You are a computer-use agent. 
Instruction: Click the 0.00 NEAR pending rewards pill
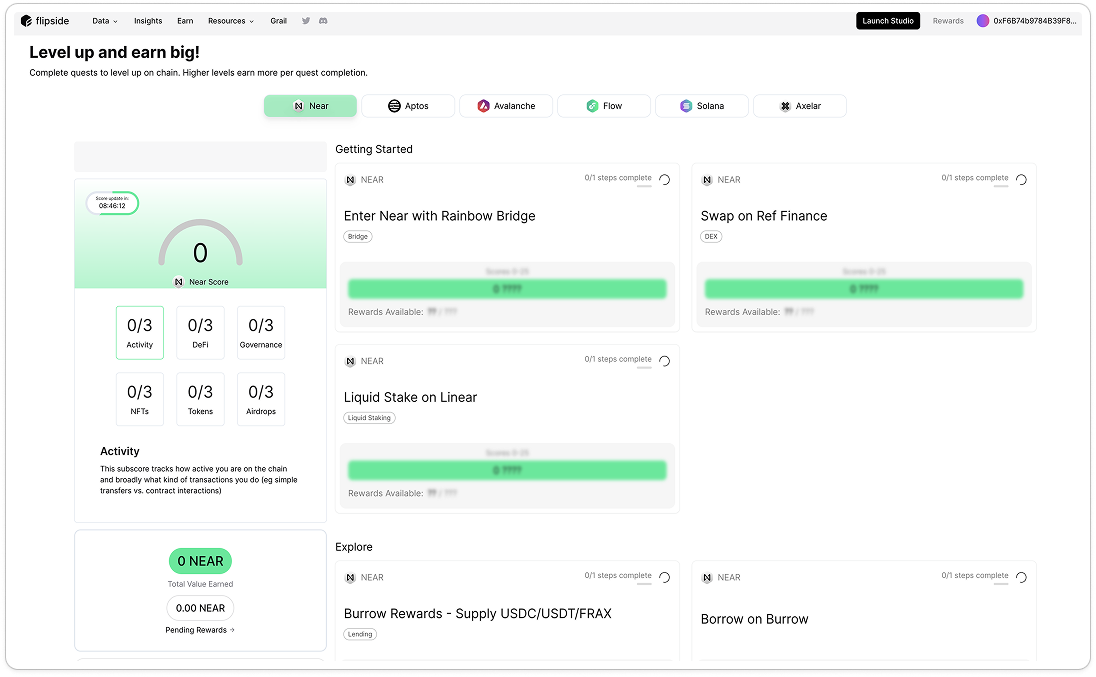(201, 608)
